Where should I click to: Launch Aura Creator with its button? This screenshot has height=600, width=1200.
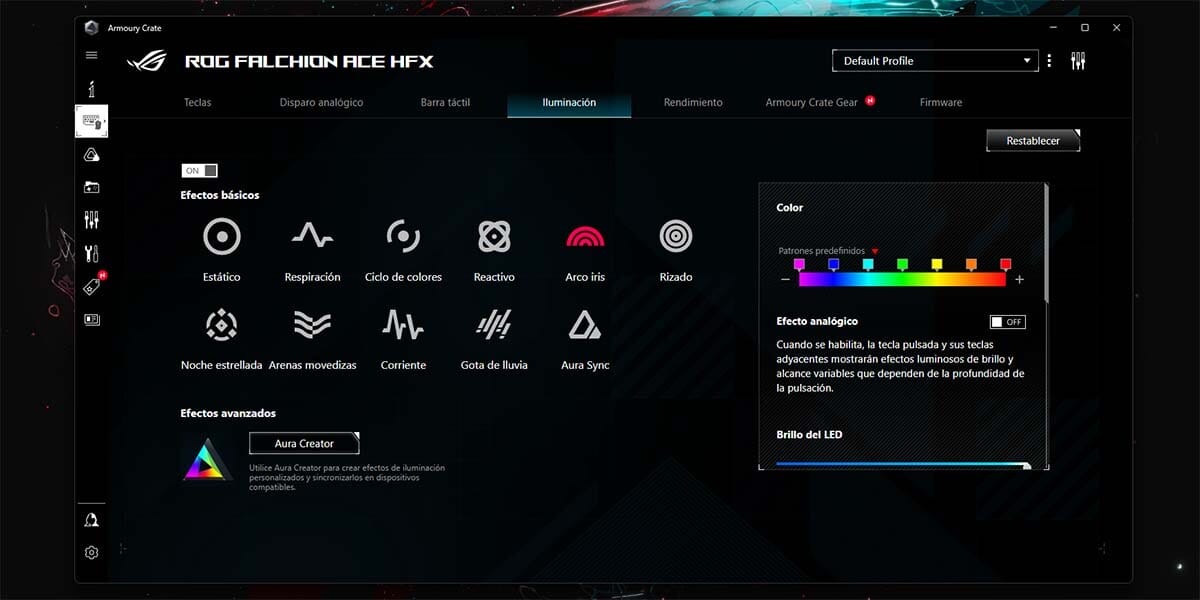(x=304, y=443)
